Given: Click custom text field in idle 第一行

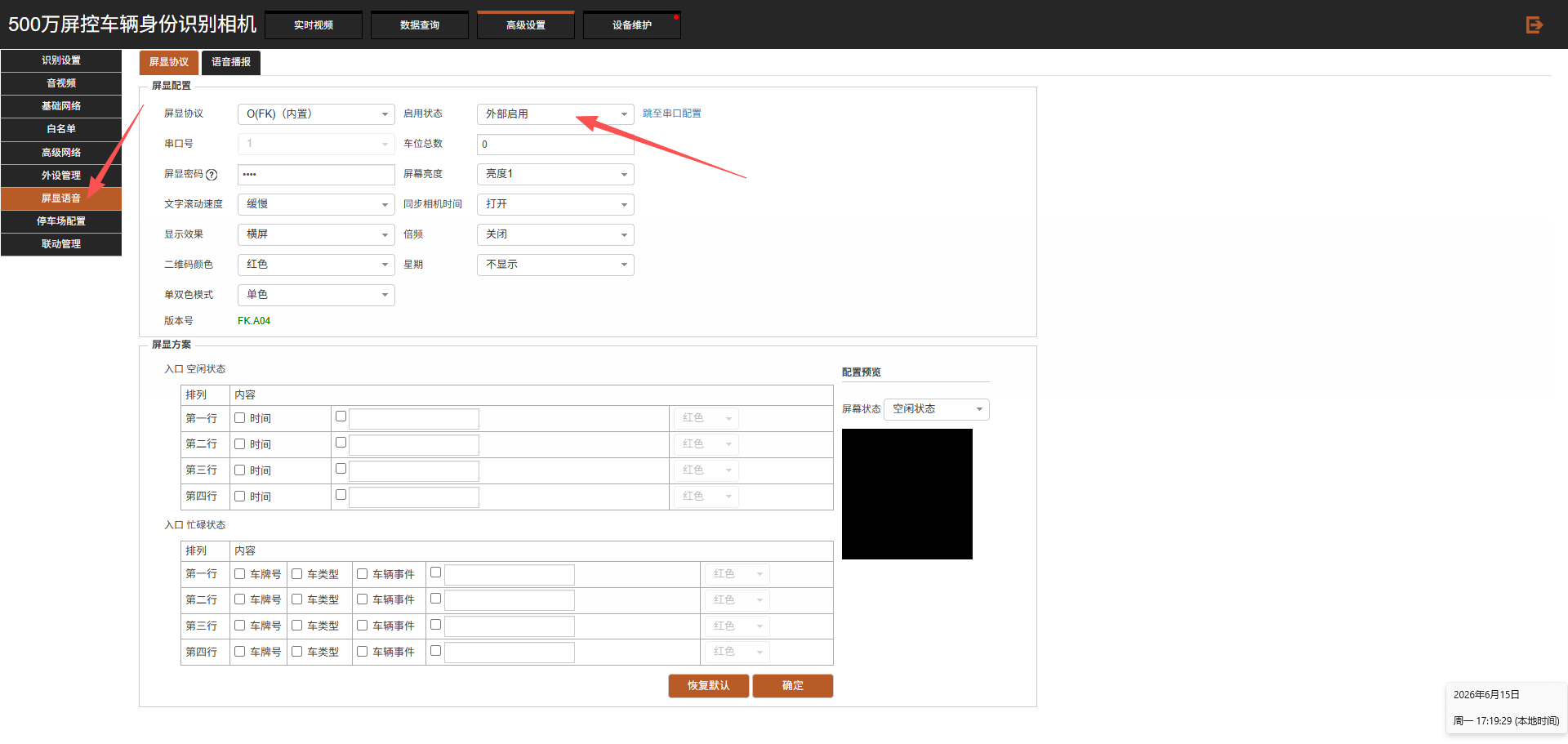Looking at the screenshot, I should pos(414,419).
